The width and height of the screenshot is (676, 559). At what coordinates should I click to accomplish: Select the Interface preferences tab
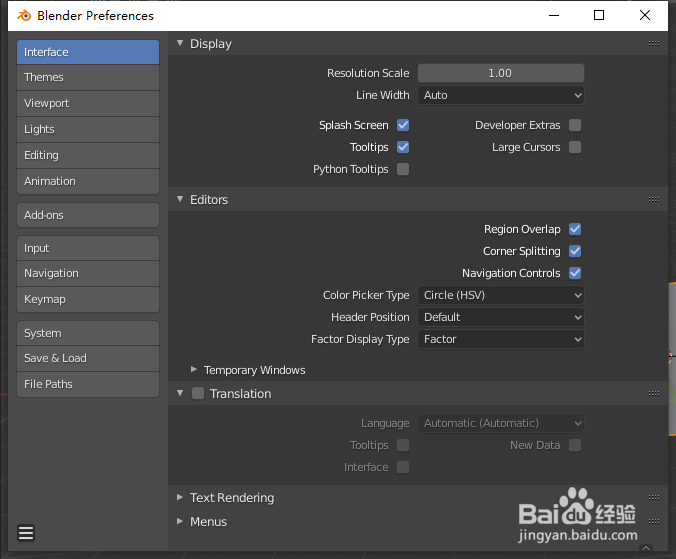point(88,52)
